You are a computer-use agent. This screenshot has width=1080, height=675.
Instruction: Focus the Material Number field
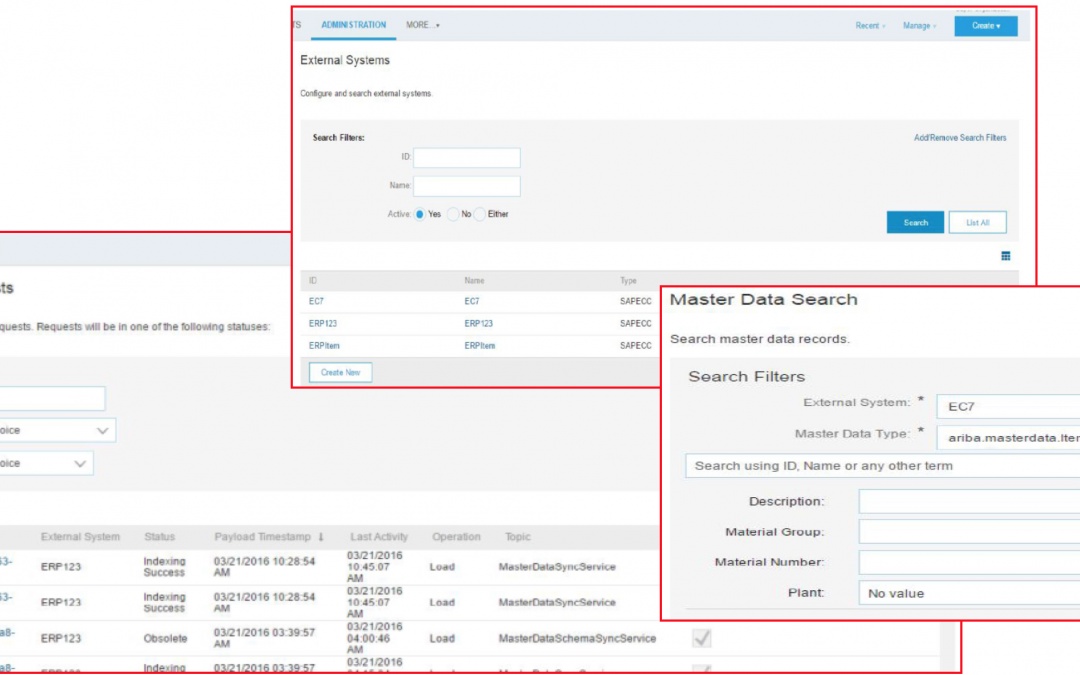click(x=969, y=562)
